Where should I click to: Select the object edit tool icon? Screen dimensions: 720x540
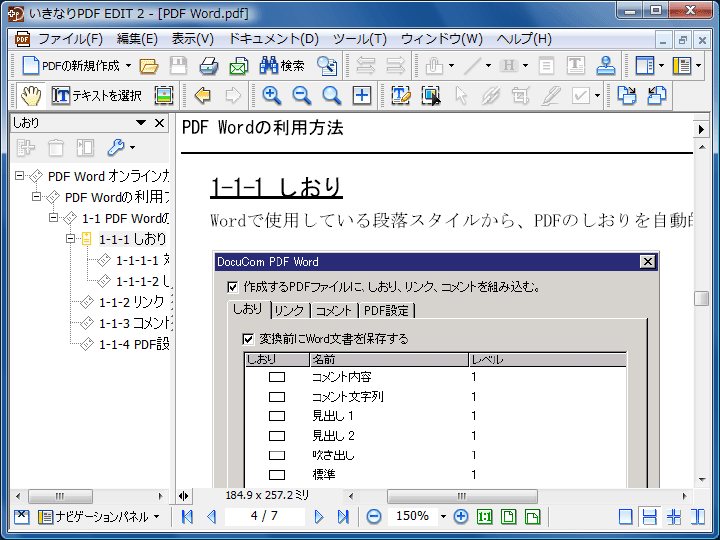click(431, 96)
